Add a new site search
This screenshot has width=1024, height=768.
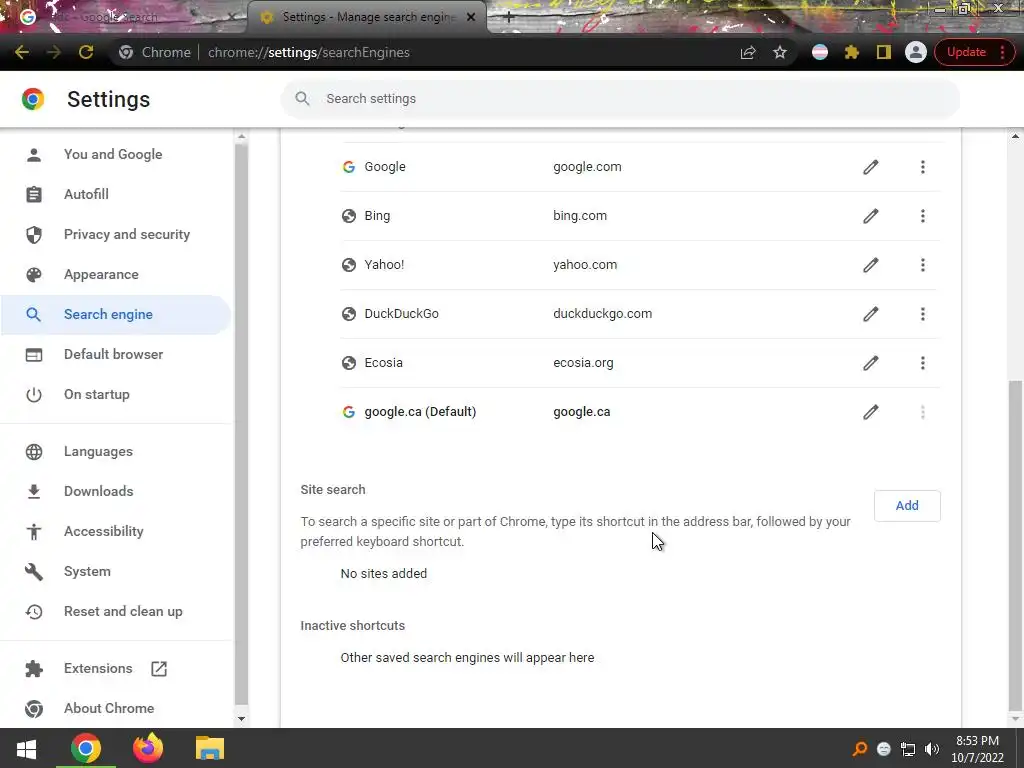tap(907, 506)
